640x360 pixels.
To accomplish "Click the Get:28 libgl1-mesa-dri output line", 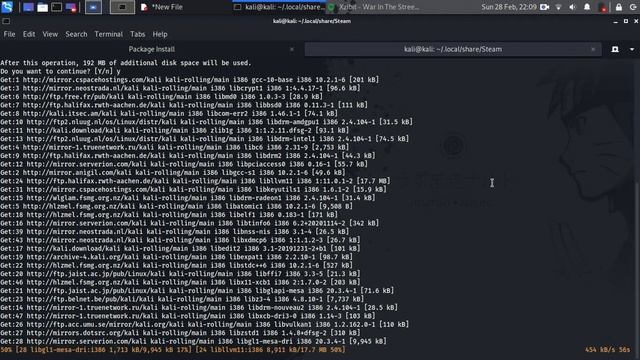I will click(193, 341).
